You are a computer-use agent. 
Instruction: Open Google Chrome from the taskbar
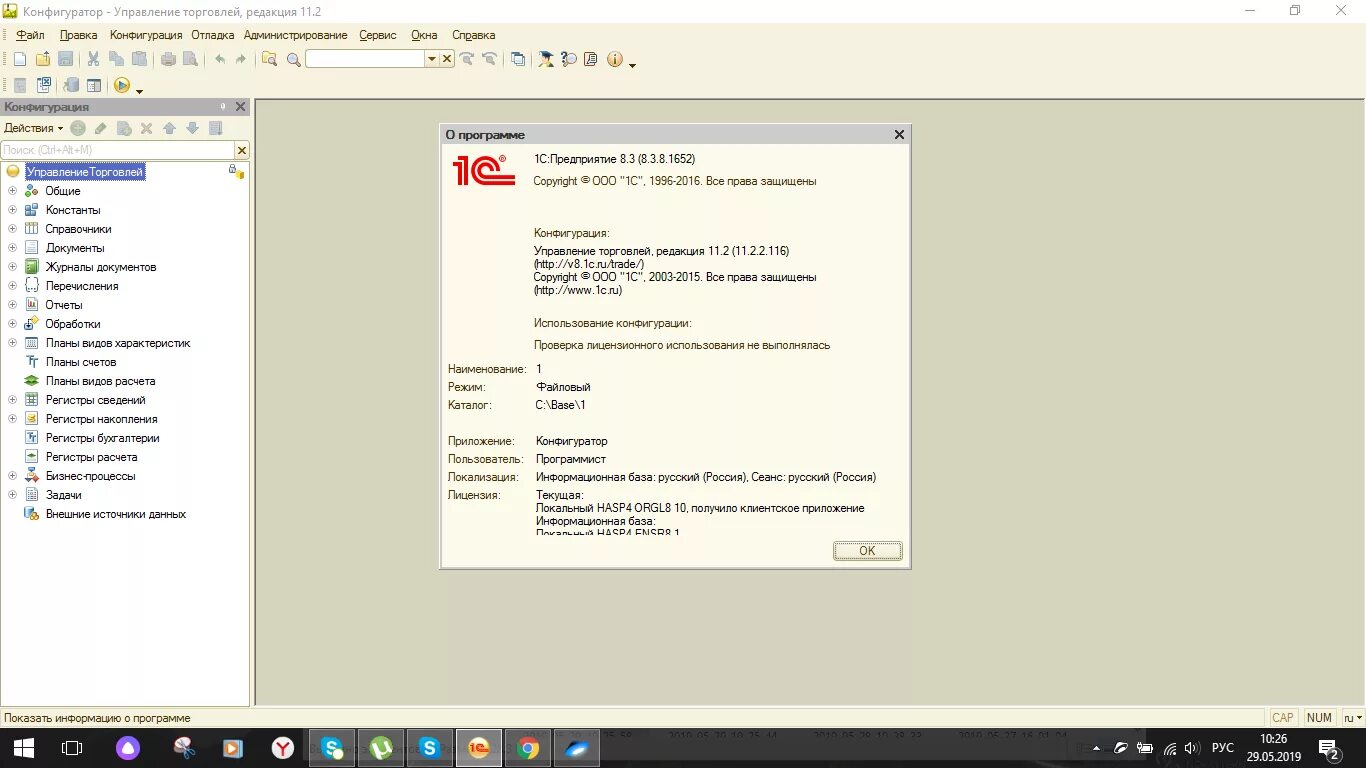click(528, 747)
